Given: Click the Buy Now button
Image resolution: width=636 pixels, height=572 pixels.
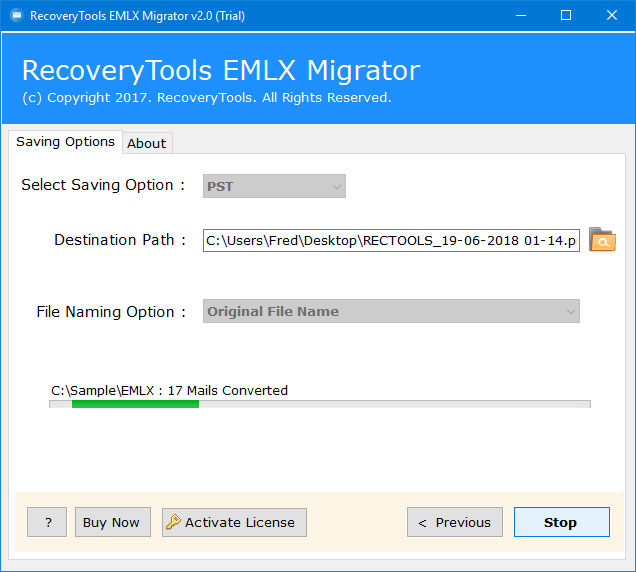Looking at the screenshot, I should coord(113,522).
